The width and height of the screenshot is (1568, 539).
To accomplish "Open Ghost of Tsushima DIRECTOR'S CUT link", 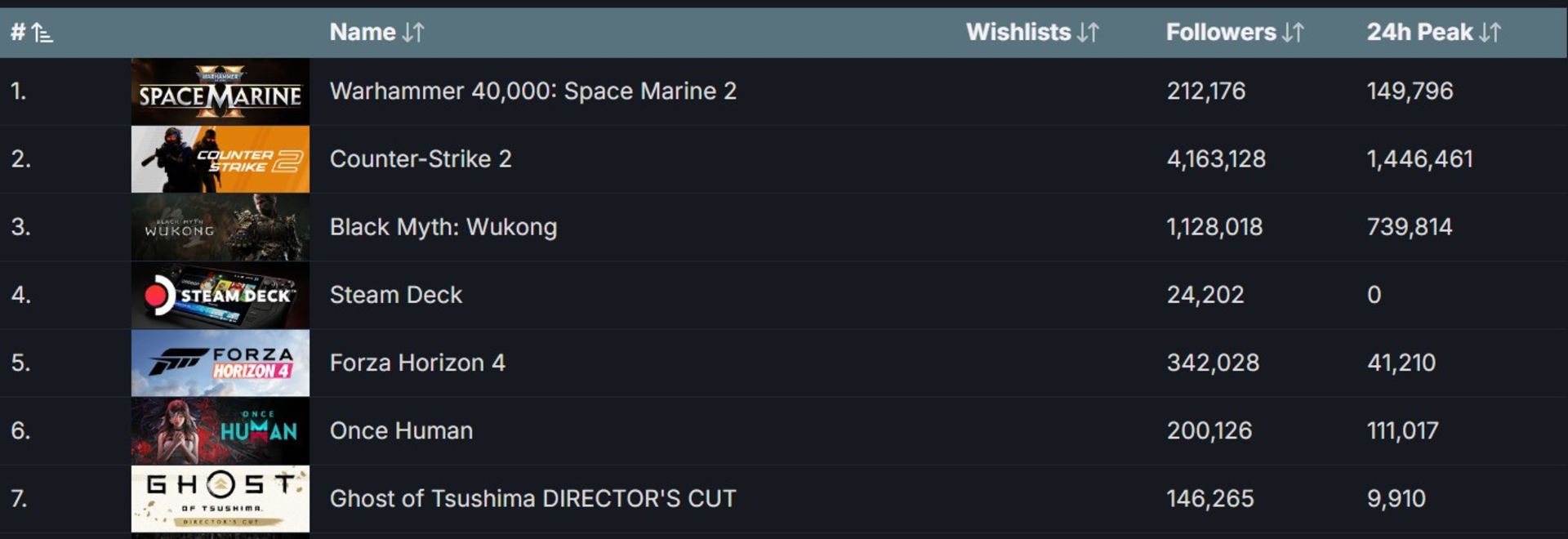I will tap(533, 498).
